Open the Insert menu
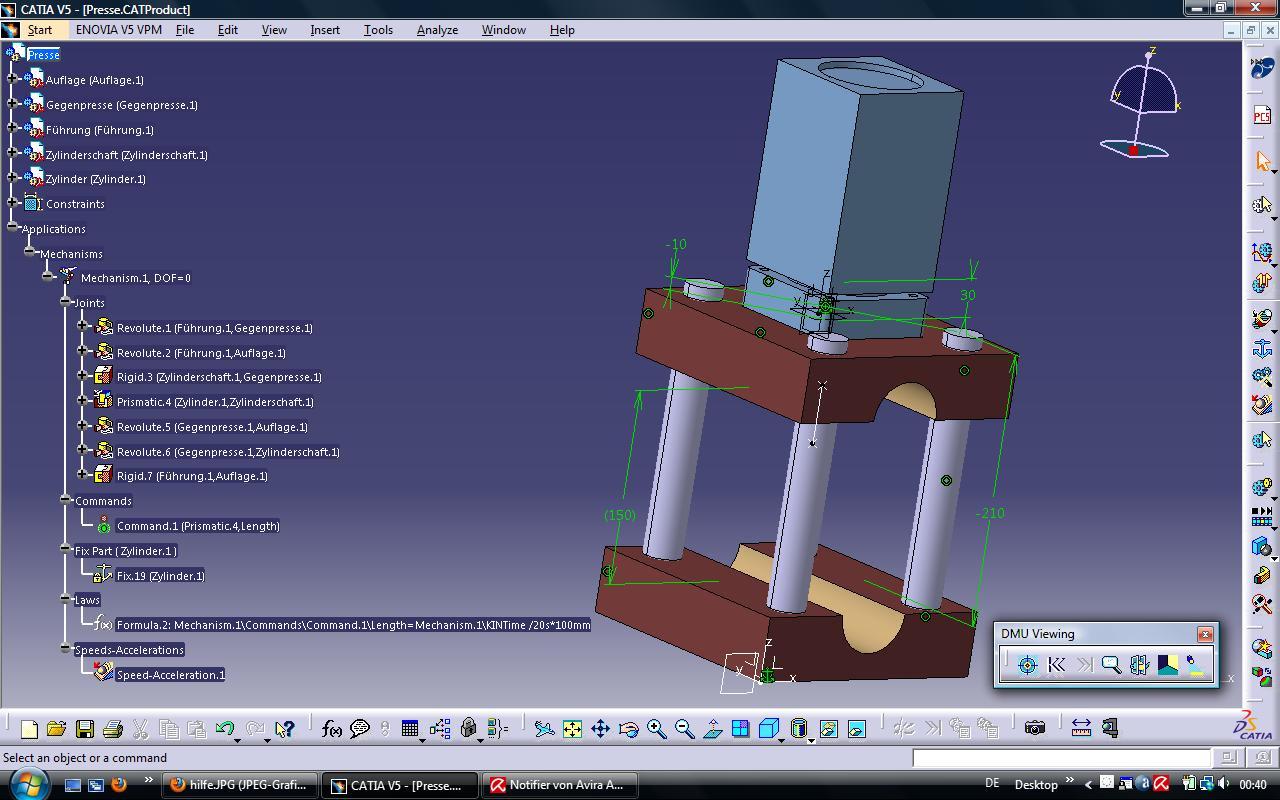The height and width of the screenshot is (800, 1280). (x=325, y=30)
